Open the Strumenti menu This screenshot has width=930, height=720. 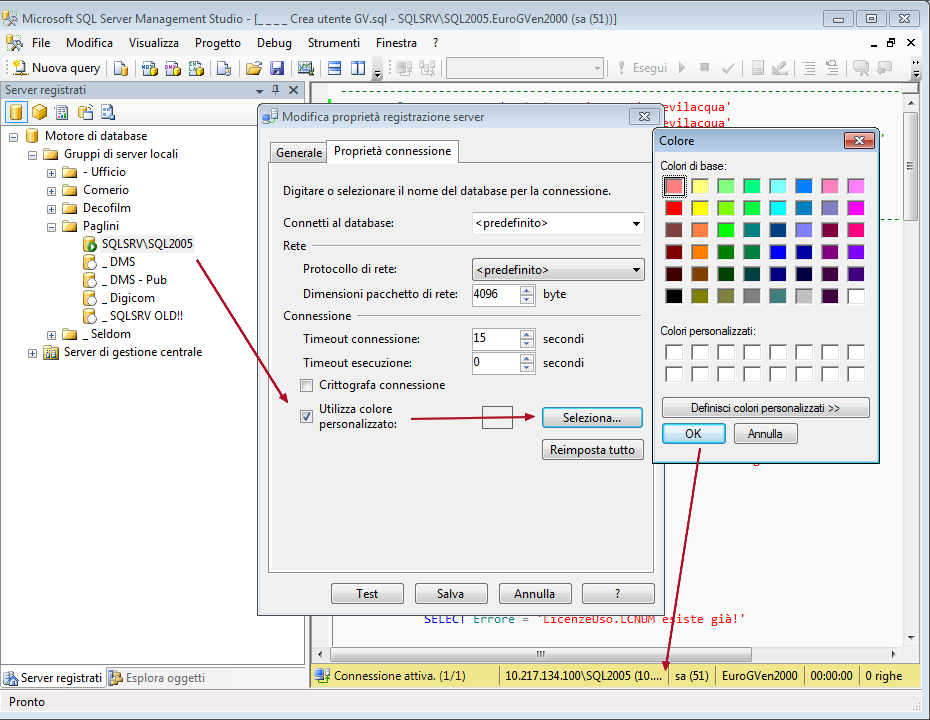click(x=333, y=43)
